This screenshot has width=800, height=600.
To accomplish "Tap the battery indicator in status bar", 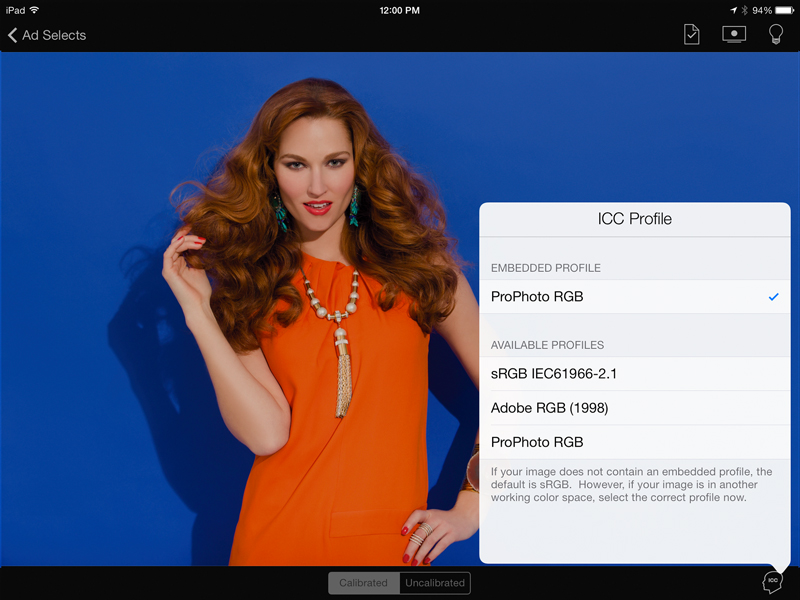I will coord(784,10).
